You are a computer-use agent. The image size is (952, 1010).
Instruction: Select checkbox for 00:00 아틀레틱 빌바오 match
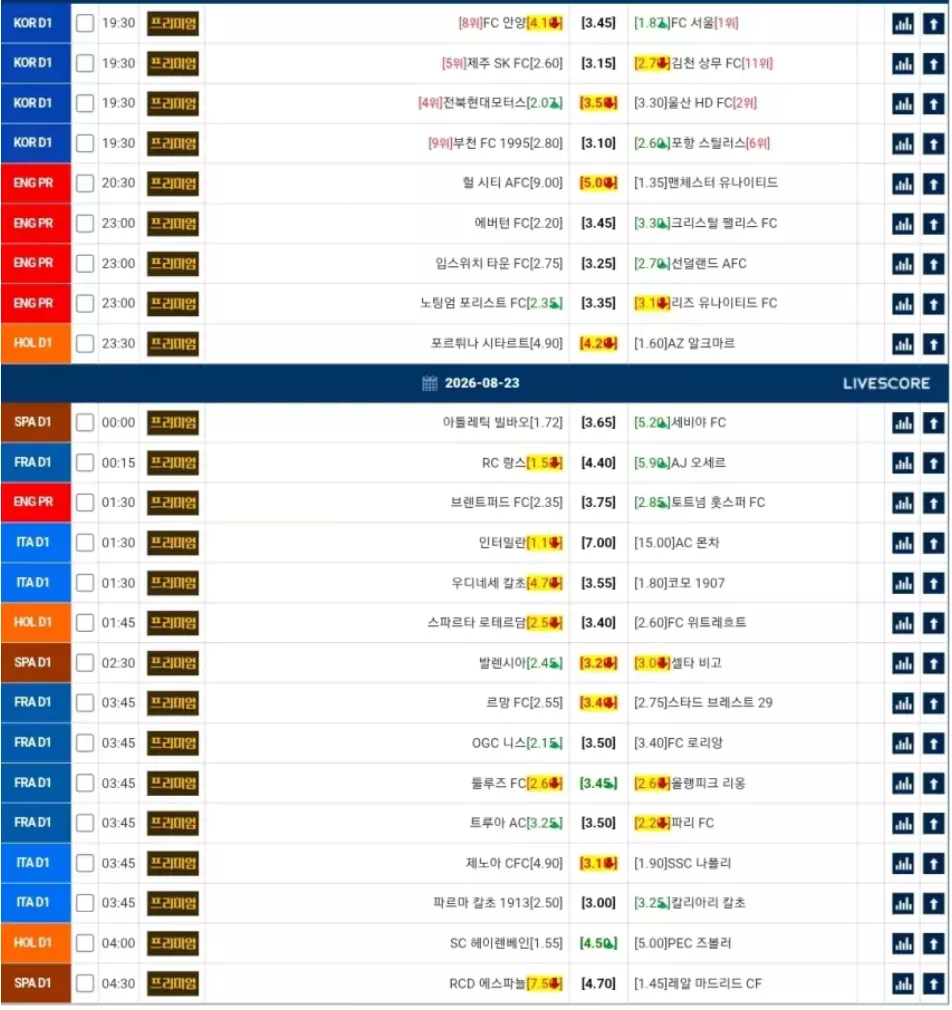tap(85, 424)
